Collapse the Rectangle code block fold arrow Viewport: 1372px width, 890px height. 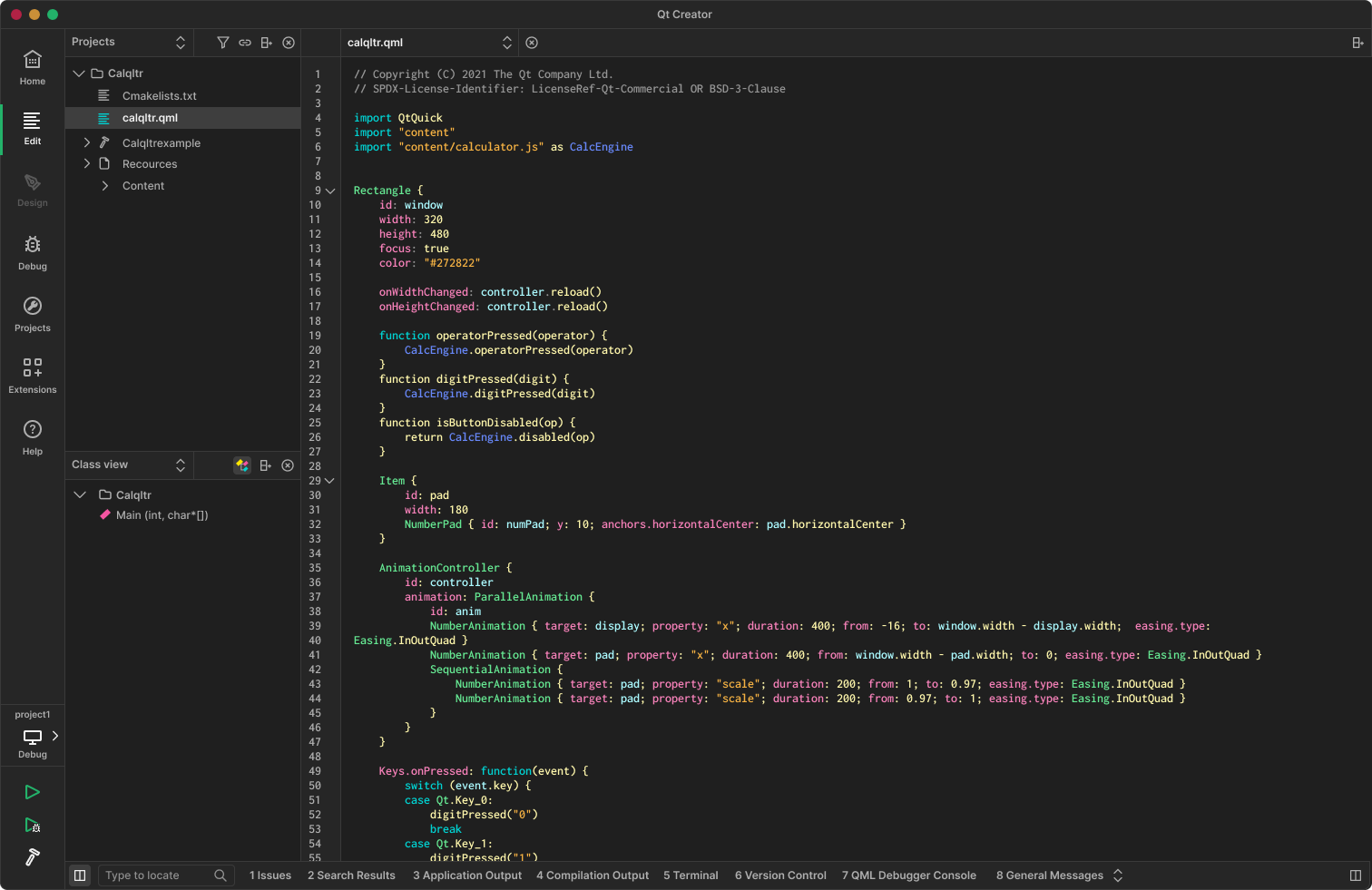330,191
